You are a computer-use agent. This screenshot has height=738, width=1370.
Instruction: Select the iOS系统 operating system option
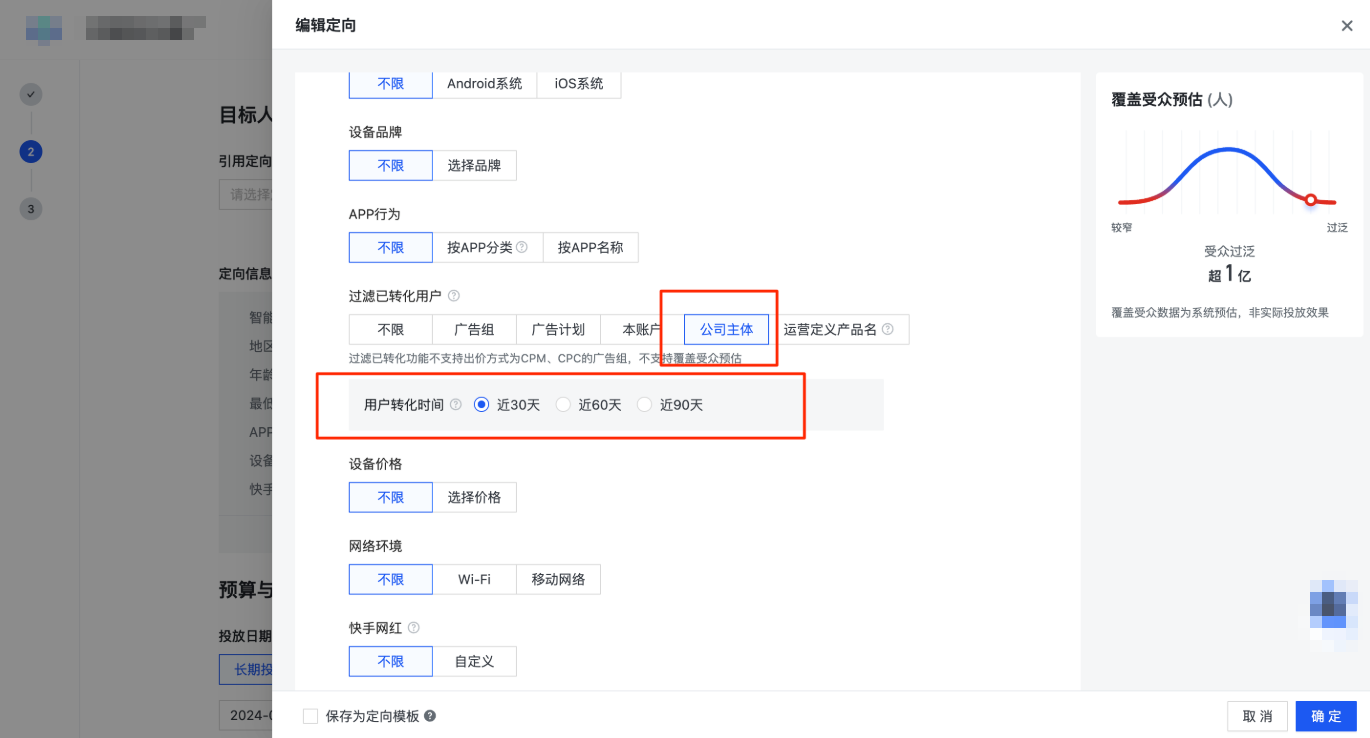pyautogui.click(x=579, y=84)
